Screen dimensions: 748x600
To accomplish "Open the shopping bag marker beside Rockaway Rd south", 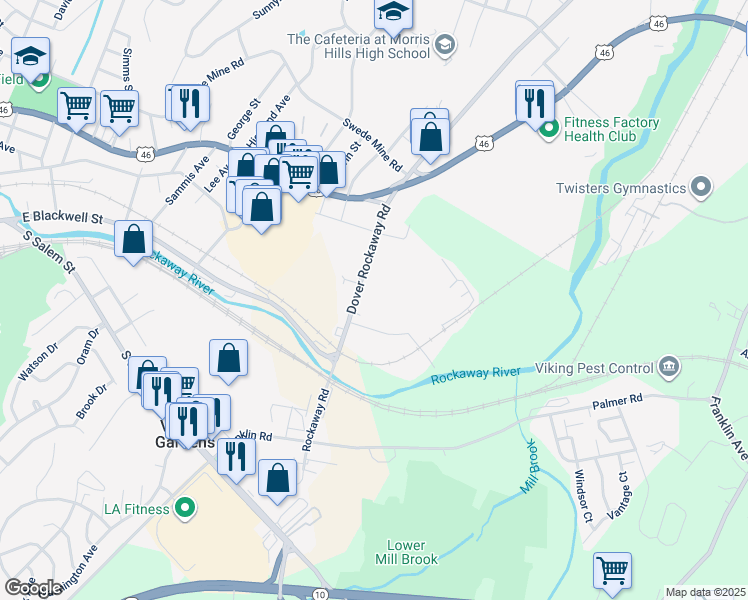I will (x=278, y=478).
